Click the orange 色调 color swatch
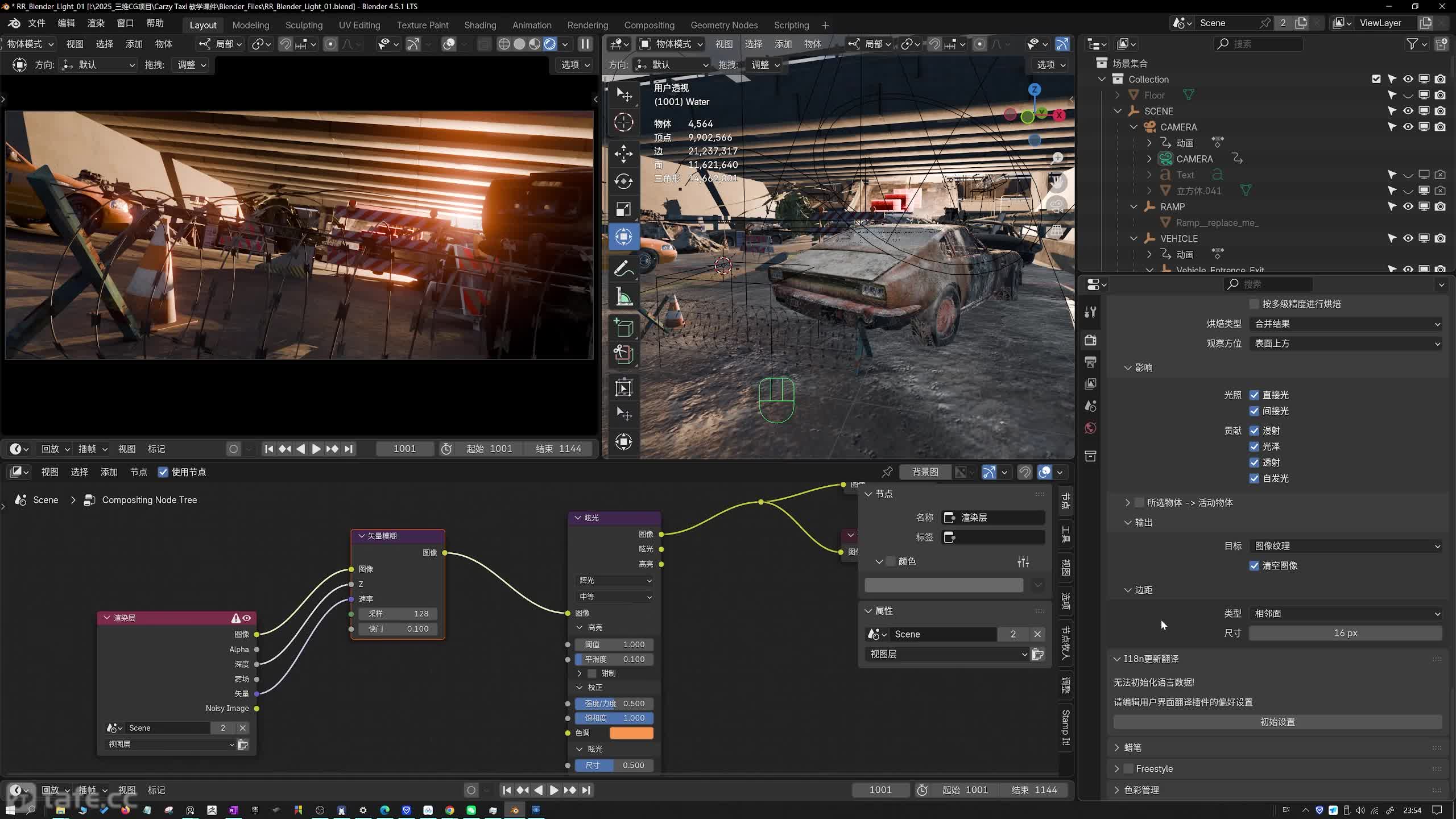The width and height of the screenshot is (1456, 819). point(631,733)
